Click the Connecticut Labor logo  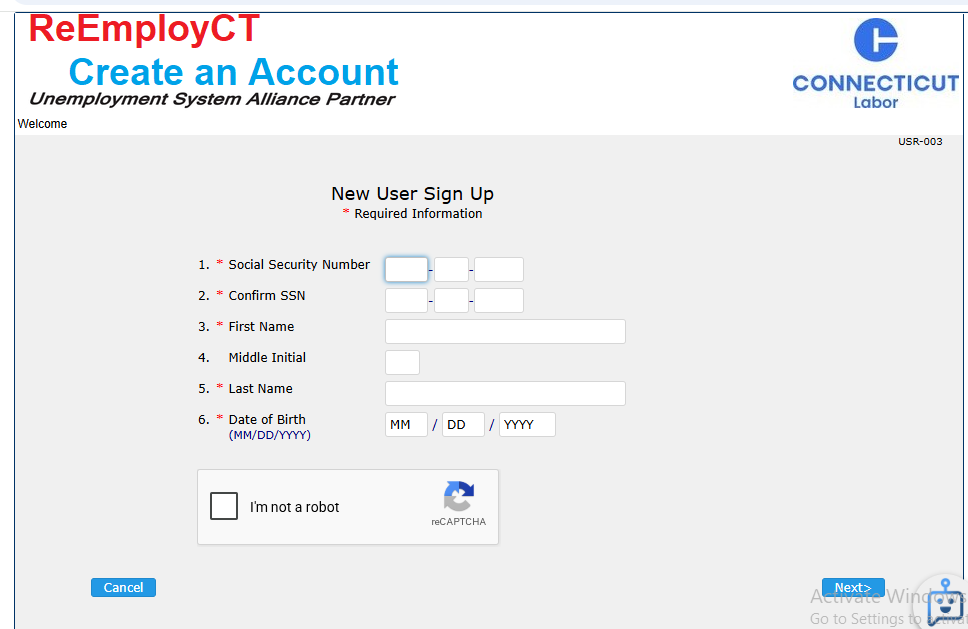tap(875, 64)
